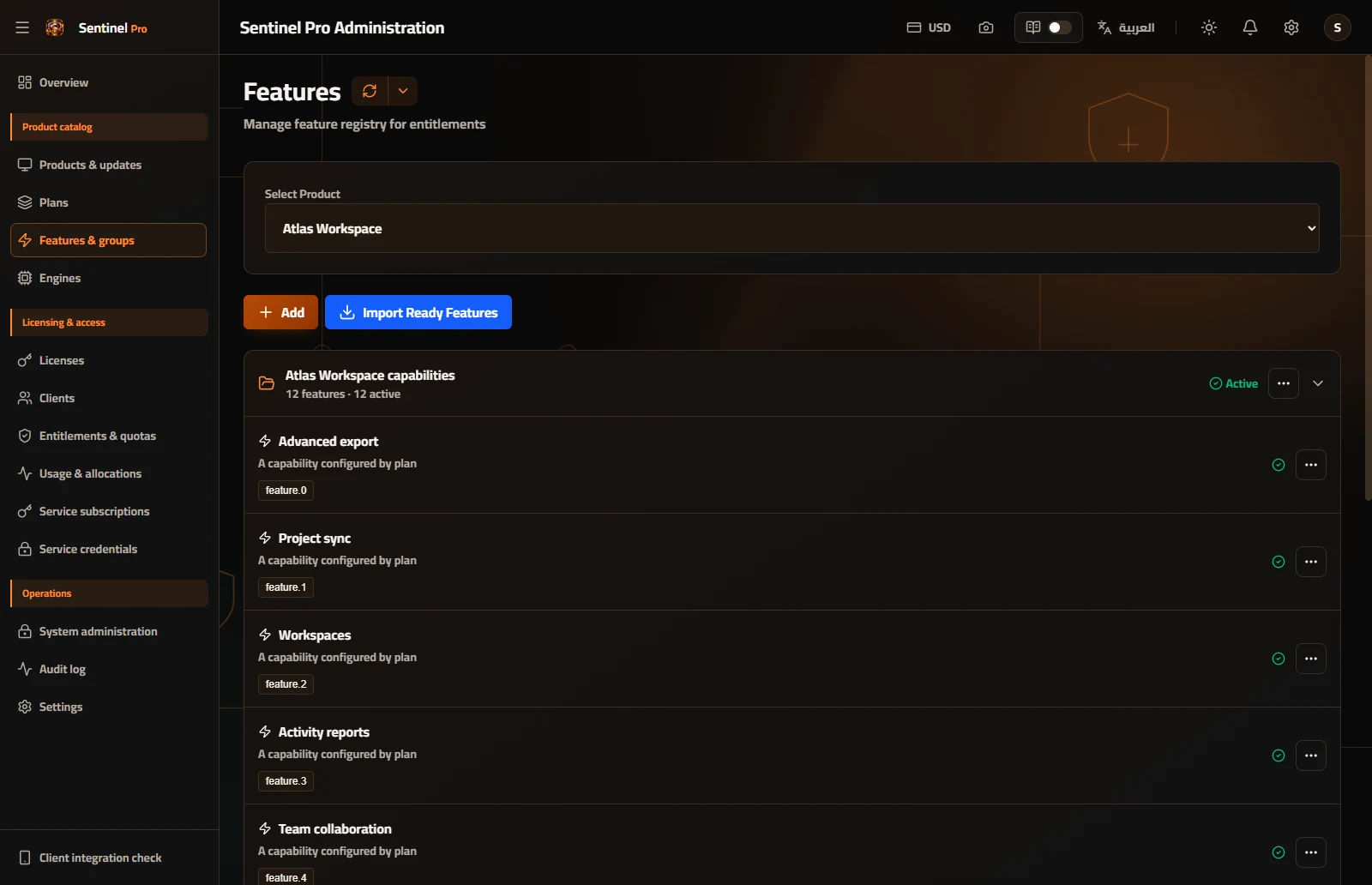Open Project sync more options menu
This screenshot has width=1372, height=885.
coord(1311,562)
